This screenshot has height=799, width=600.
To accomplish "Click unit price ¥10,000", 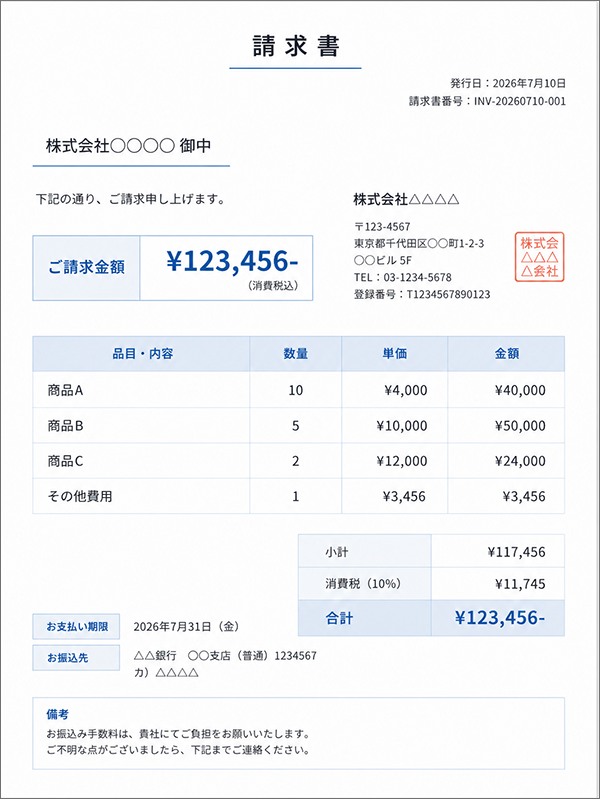I will coord(402,425).
